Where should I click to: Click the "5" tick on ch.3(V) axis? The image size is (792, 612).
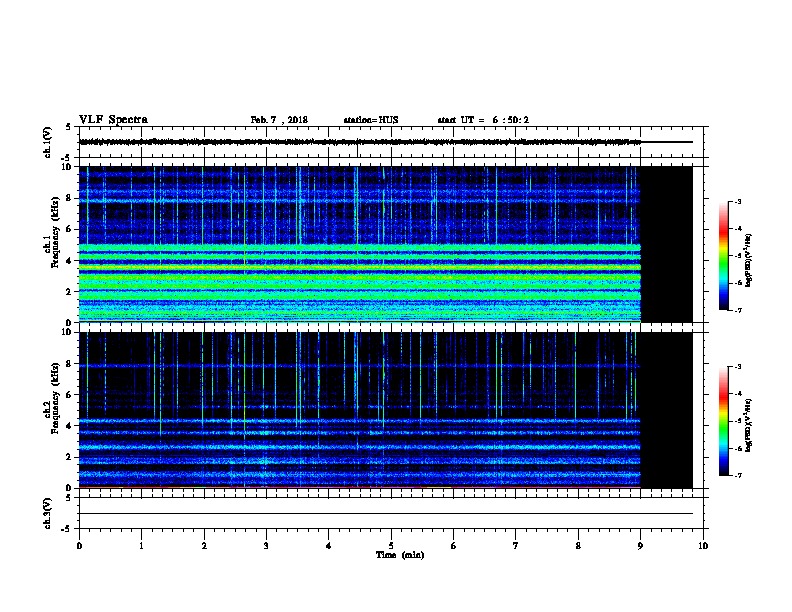point(69,498)
